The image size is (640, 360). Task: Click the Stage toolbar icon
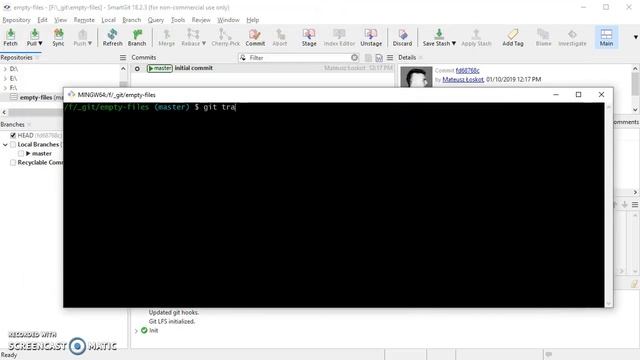click(309, 37)
